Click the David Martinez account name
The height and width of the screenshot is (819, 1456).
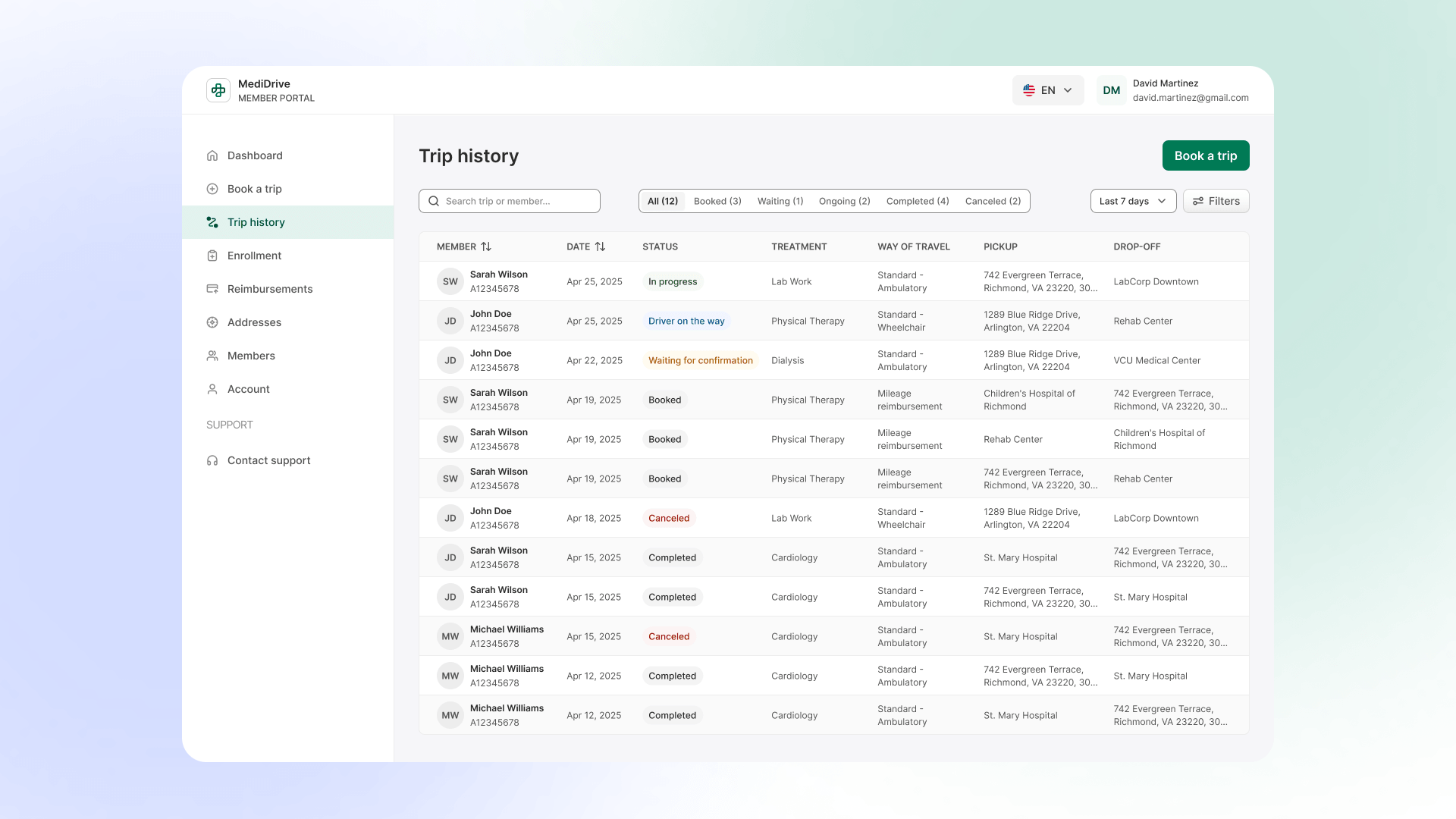click(1166, 83)
